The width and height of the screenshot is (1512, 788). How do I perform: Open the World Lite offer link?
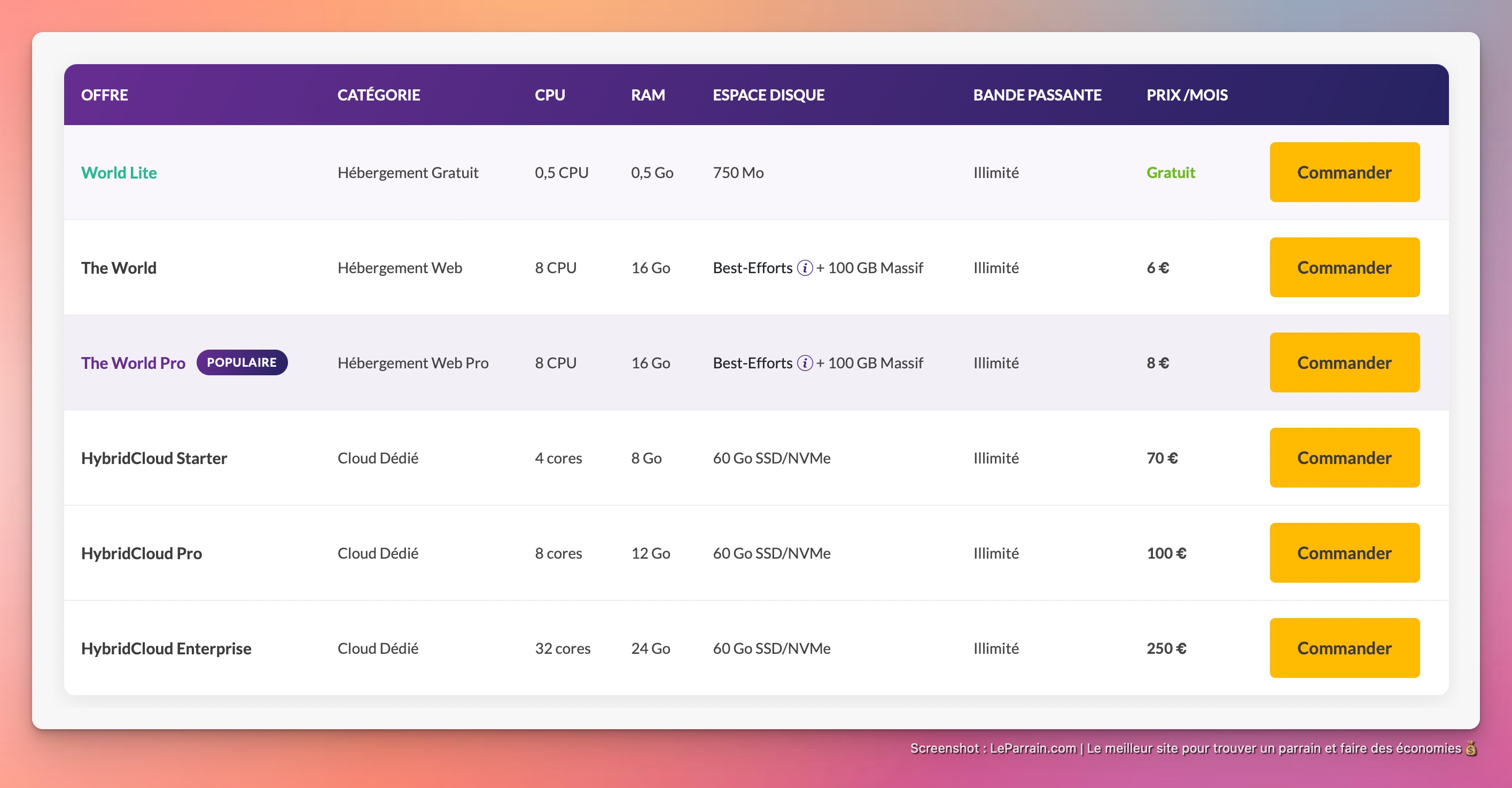119,173
